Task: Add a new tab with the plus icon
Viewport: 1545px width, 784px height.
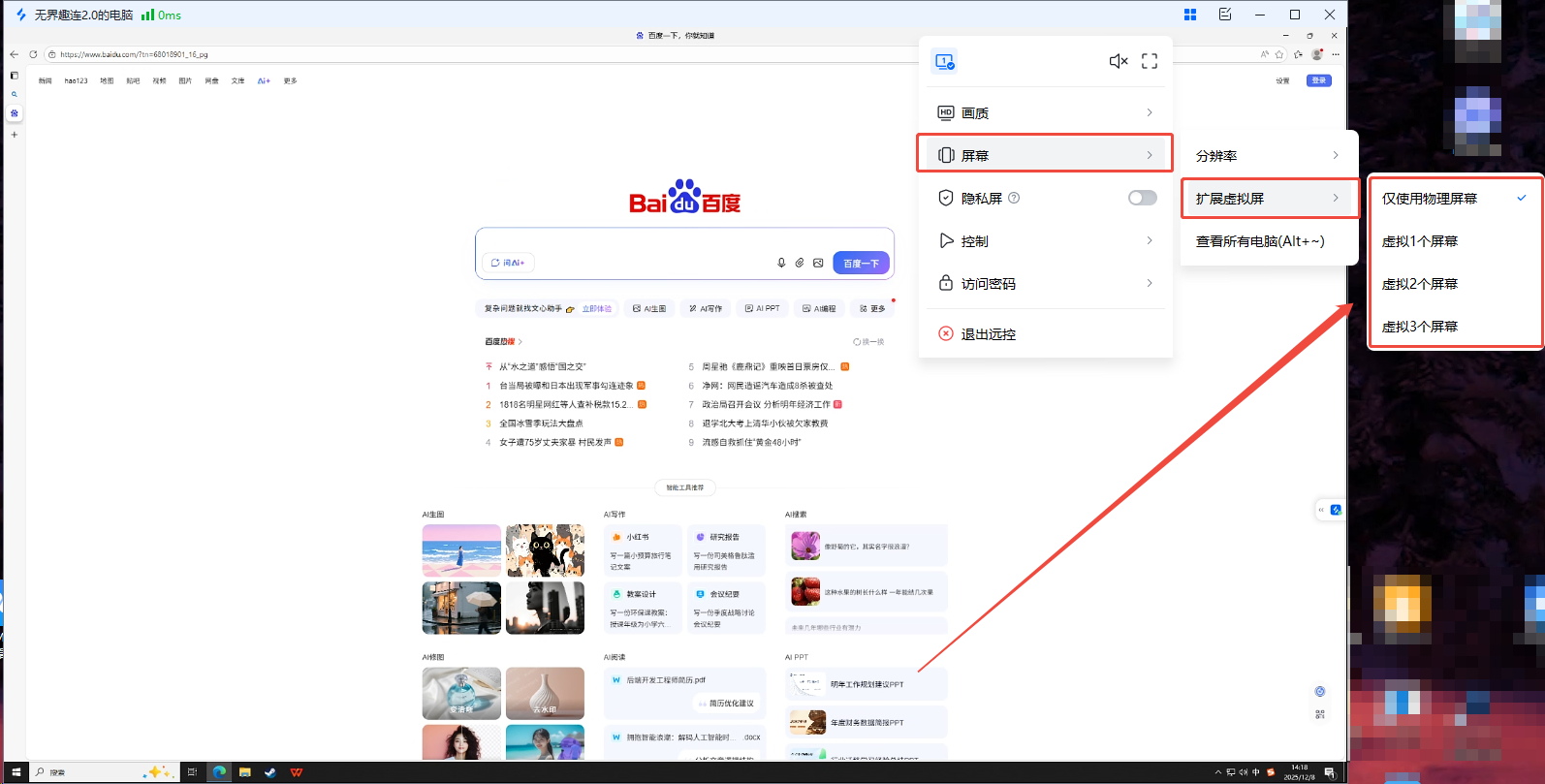Action: 14,135
